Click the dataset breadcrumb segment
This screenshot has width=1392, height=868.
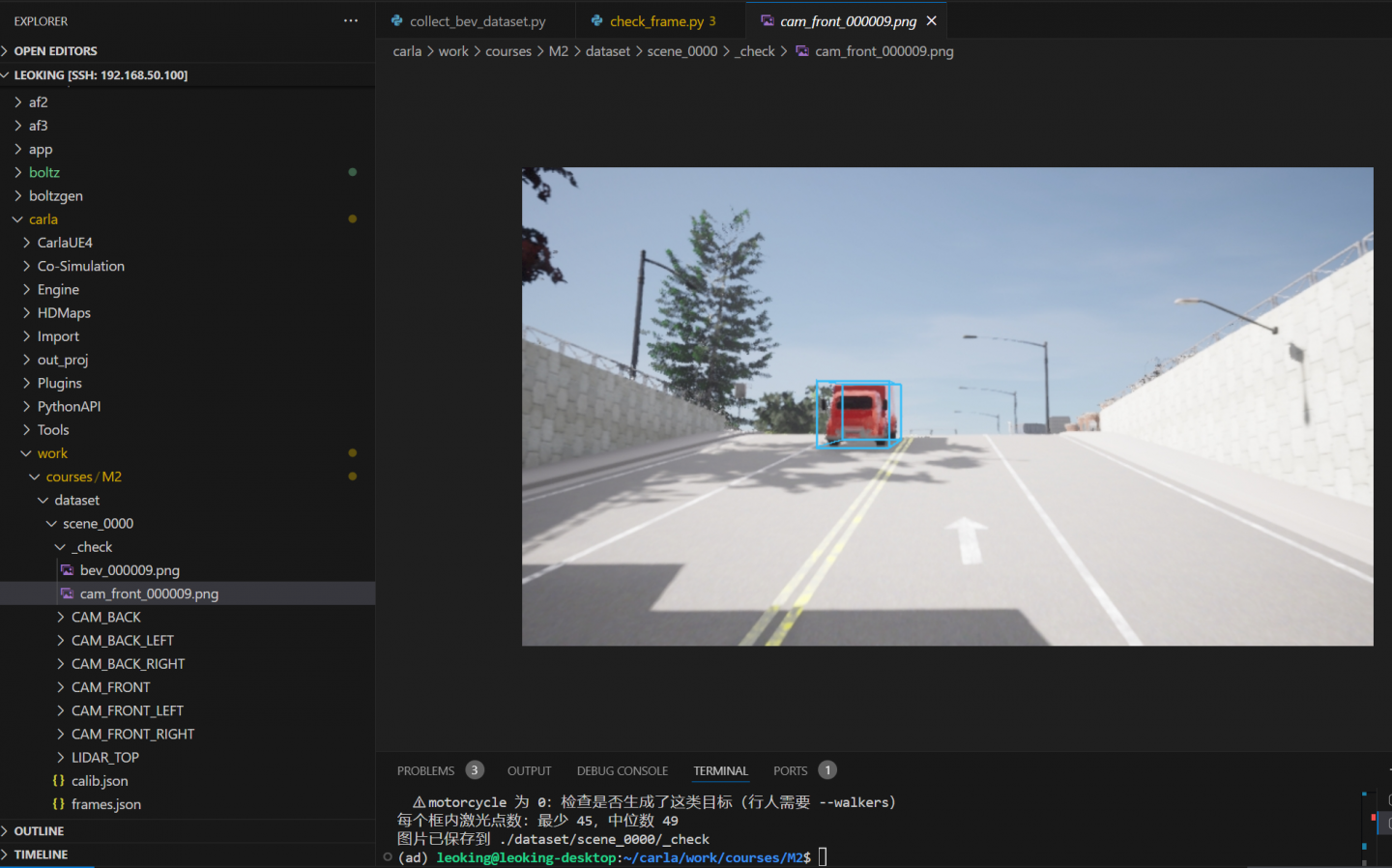point(608,51)
